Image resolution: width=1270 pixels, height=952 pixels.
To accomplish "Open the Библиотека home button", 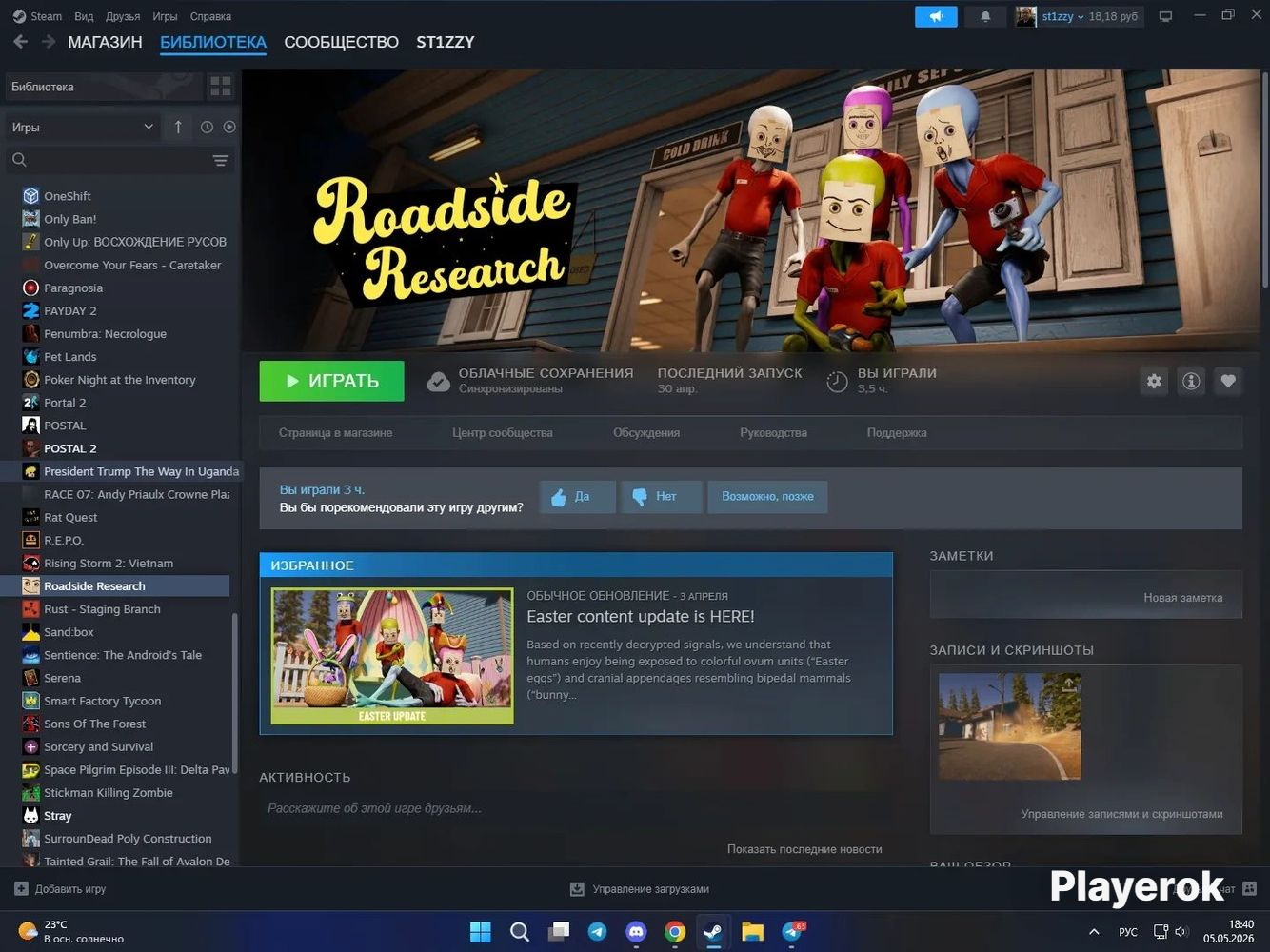I will pos(104,87).
